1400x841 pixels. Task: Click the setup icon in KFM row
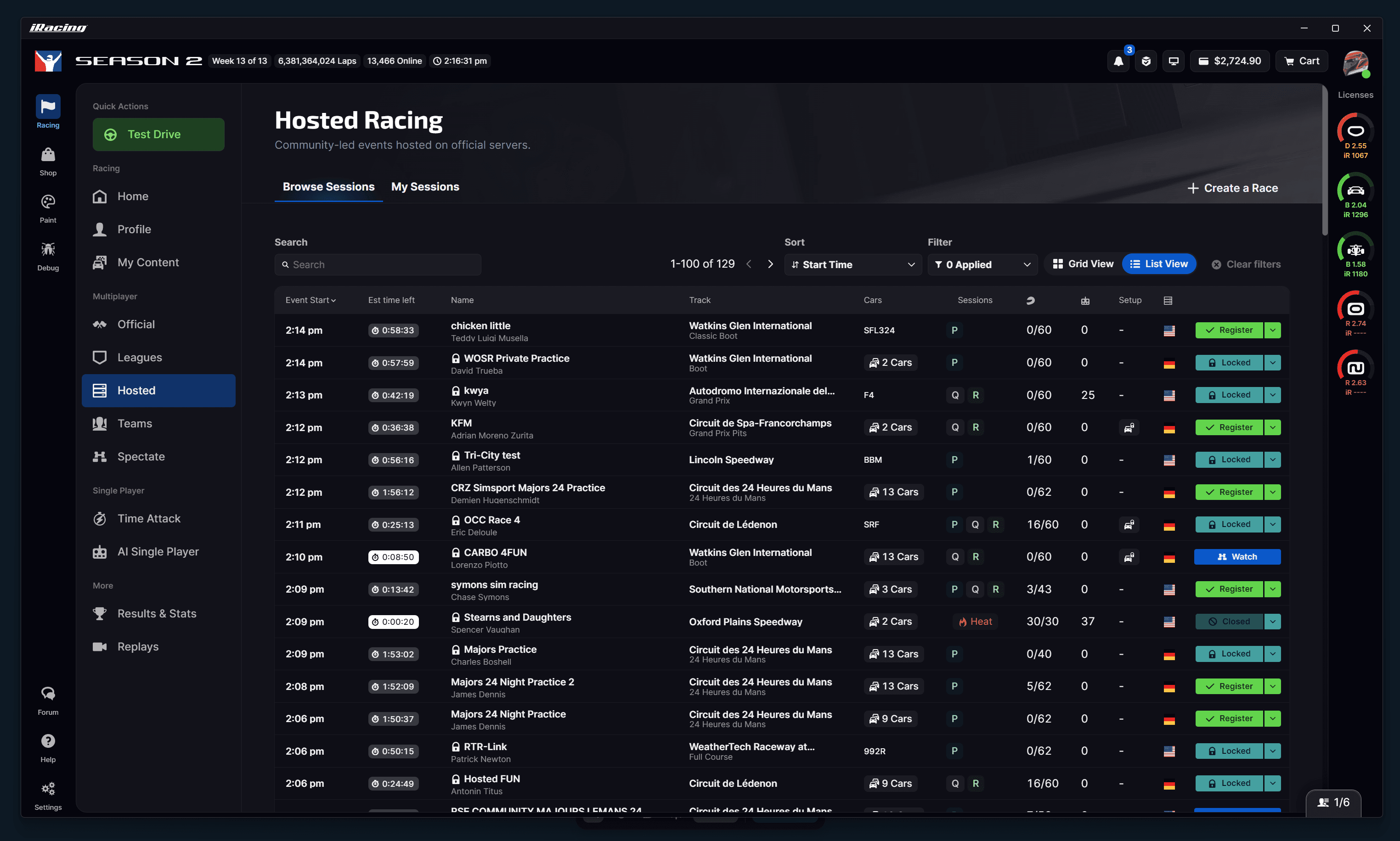pyautogui.click(x=1129, y=428)
